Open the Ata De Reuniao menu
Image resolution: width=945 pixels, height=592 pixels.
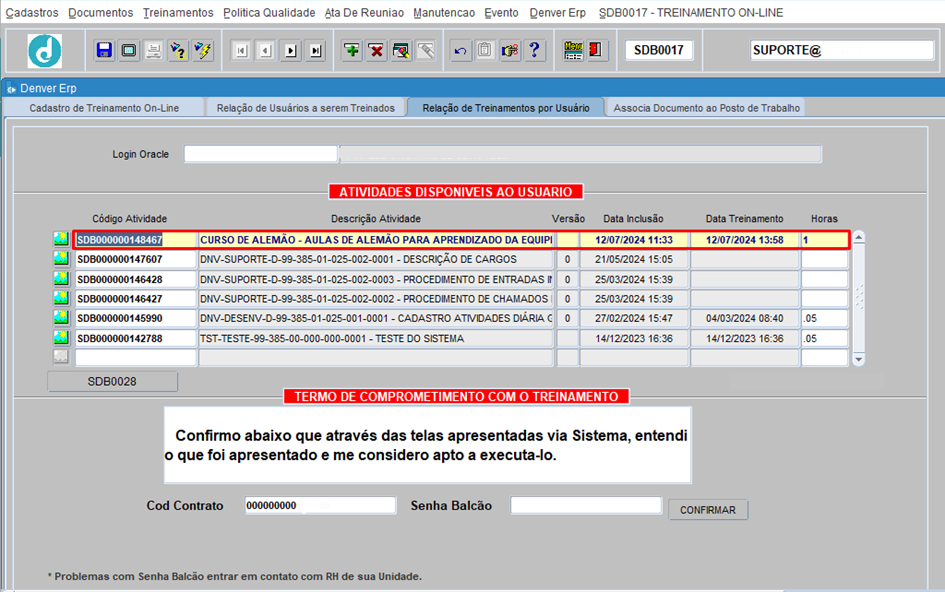[x=364, y=13]
